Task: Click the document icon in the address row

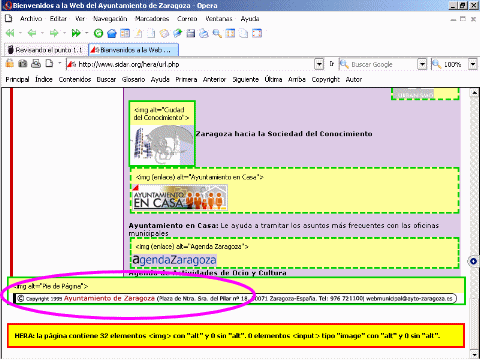Action: 49,63
